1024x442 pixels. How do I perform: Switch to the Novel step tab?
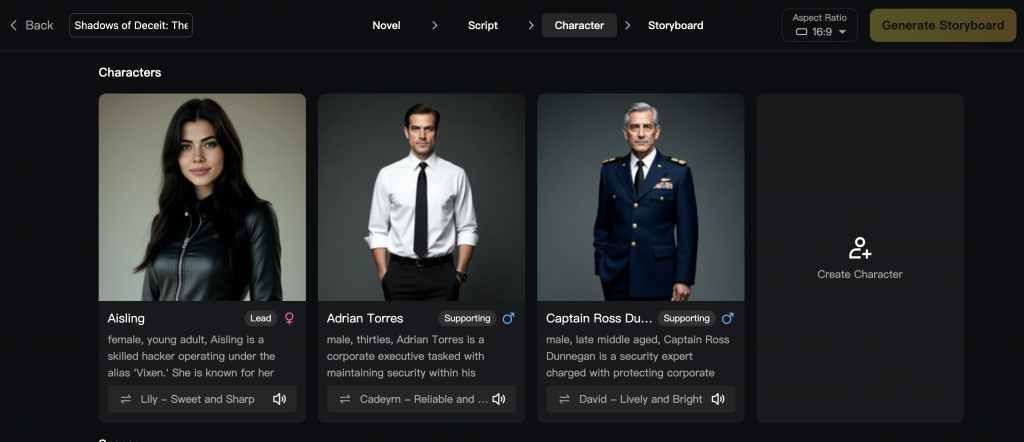386,25
